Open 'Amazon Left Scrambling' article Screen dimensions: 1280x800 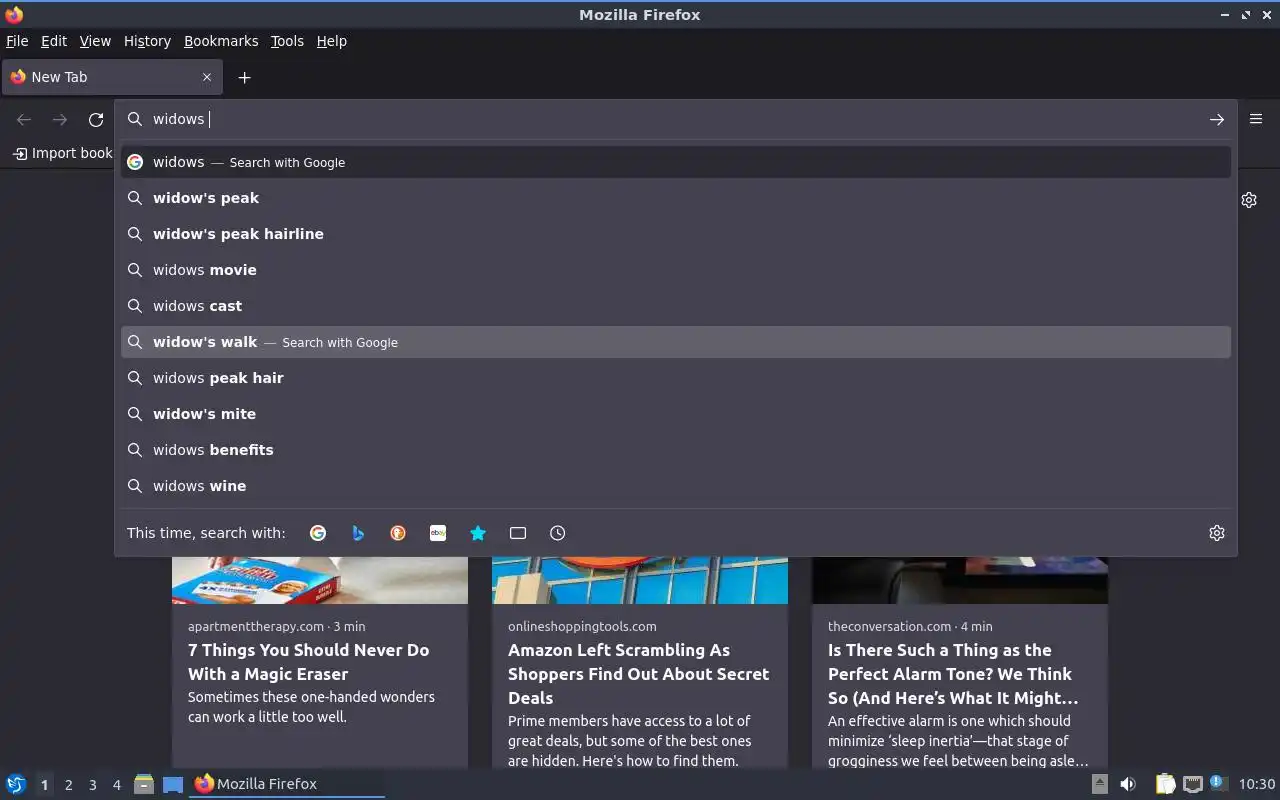pos(638,674)
